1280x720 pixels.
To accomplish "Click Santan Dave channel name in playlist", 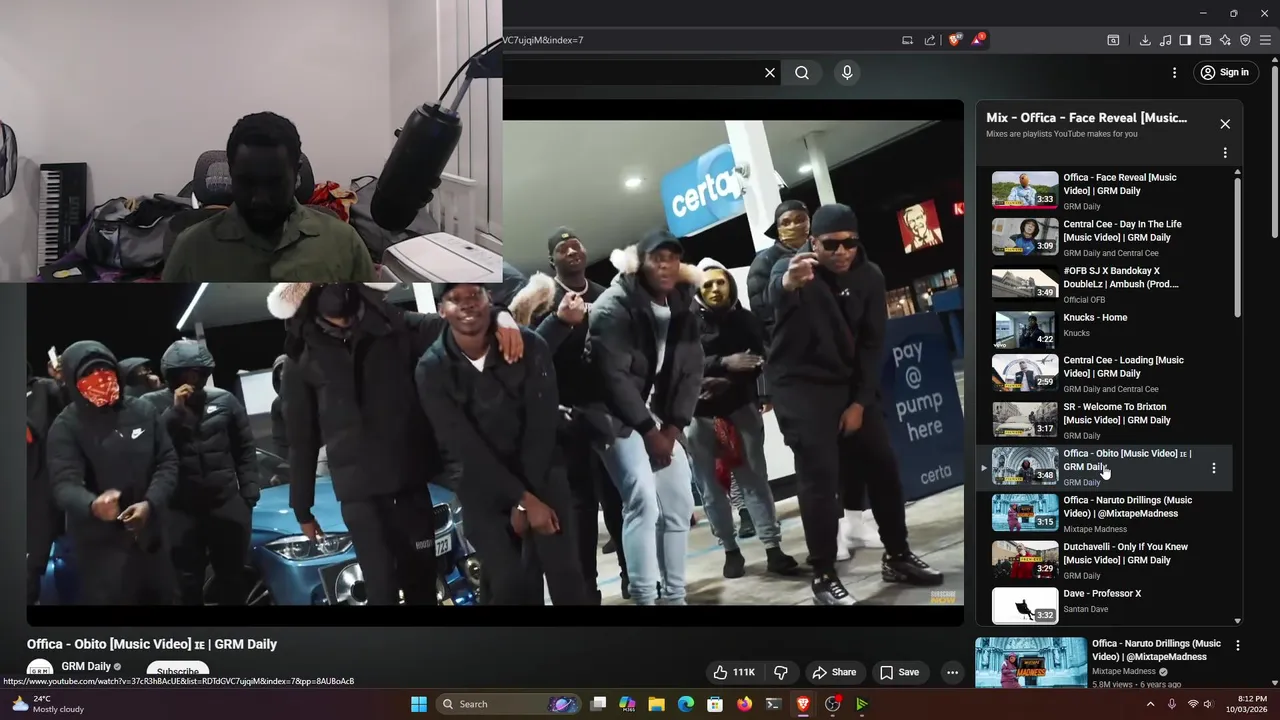I will coord(1086,609).
